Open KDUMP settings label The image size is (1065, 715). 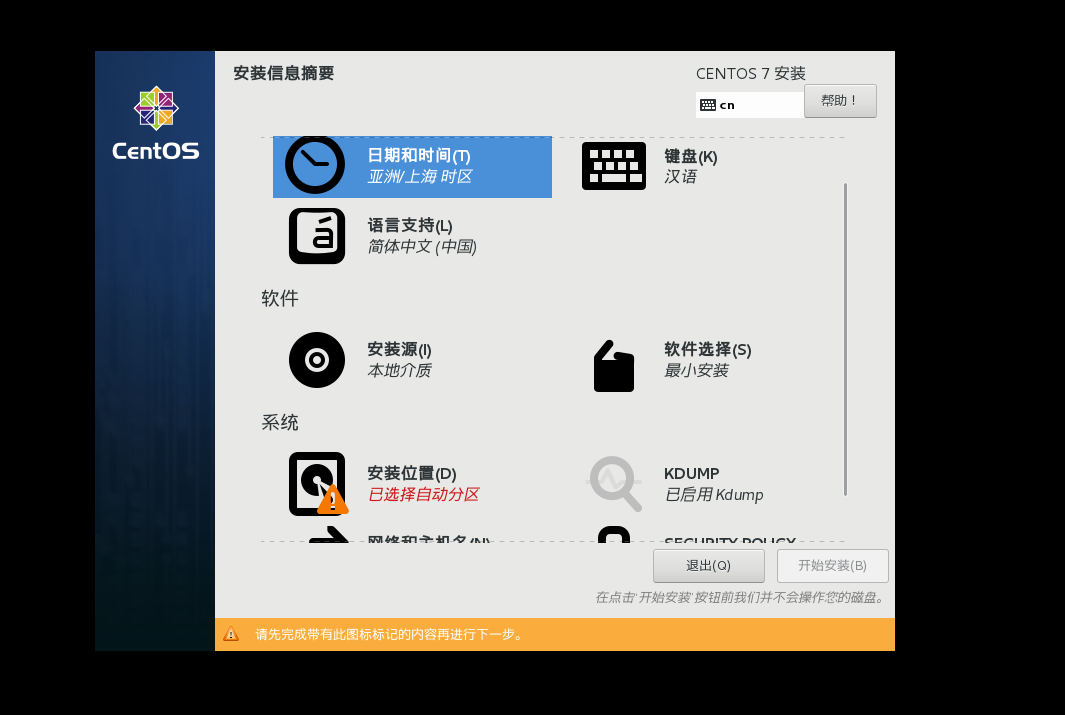[691, 473]
